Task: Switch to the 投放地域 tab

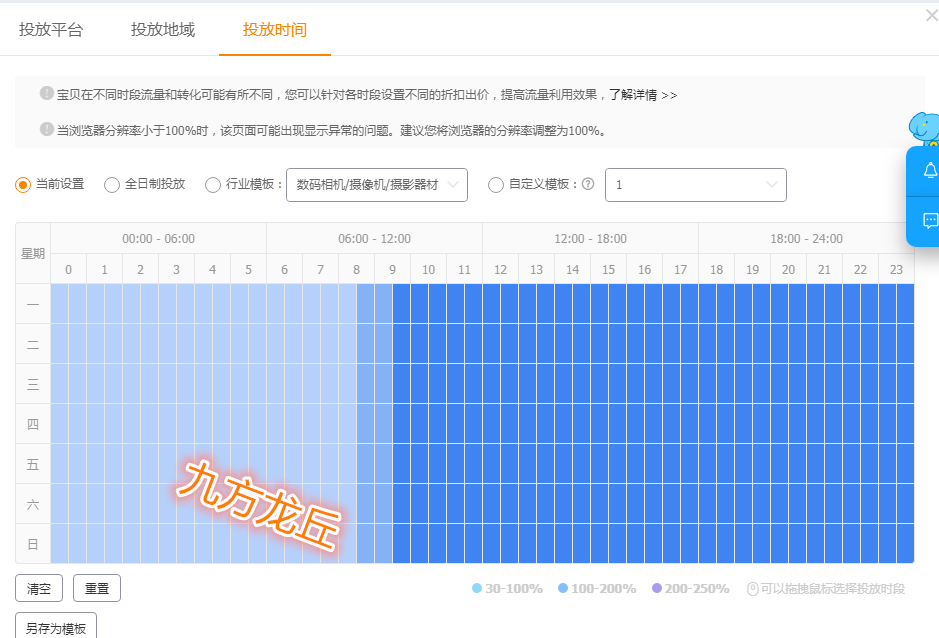Action: pos(163,29)
